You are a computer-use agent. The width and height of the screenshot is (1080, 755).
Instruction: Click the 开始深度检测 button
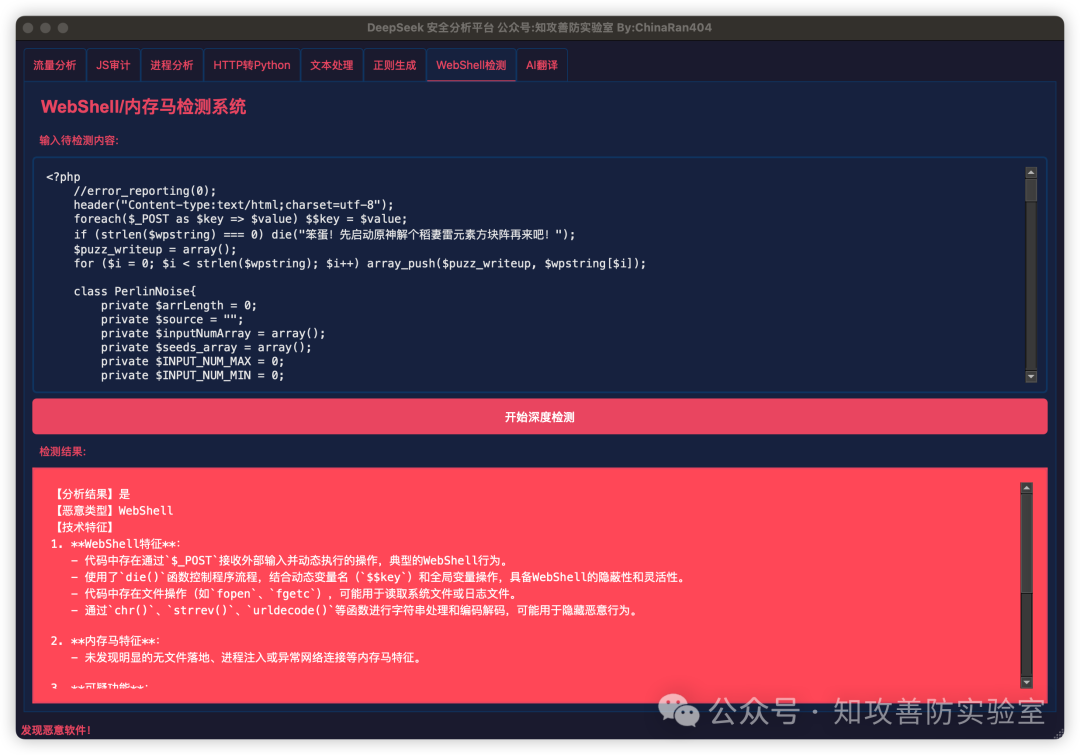pos(539,417)
